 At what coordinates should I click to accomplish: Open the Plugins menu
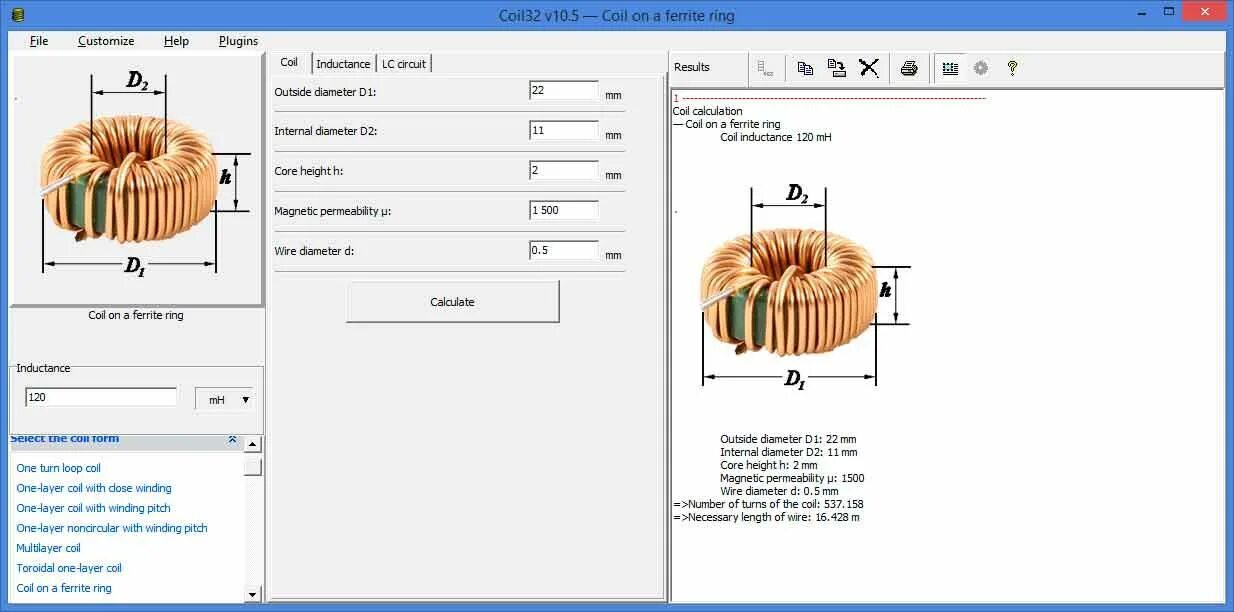click(x=238, y=41)
